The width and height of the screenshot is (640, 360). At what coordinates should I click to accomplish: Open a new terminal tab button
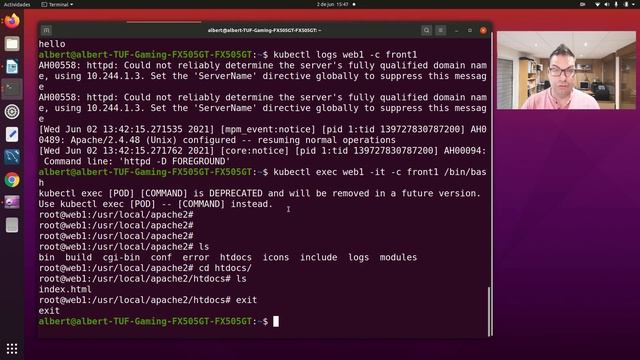tap(46, 30)
